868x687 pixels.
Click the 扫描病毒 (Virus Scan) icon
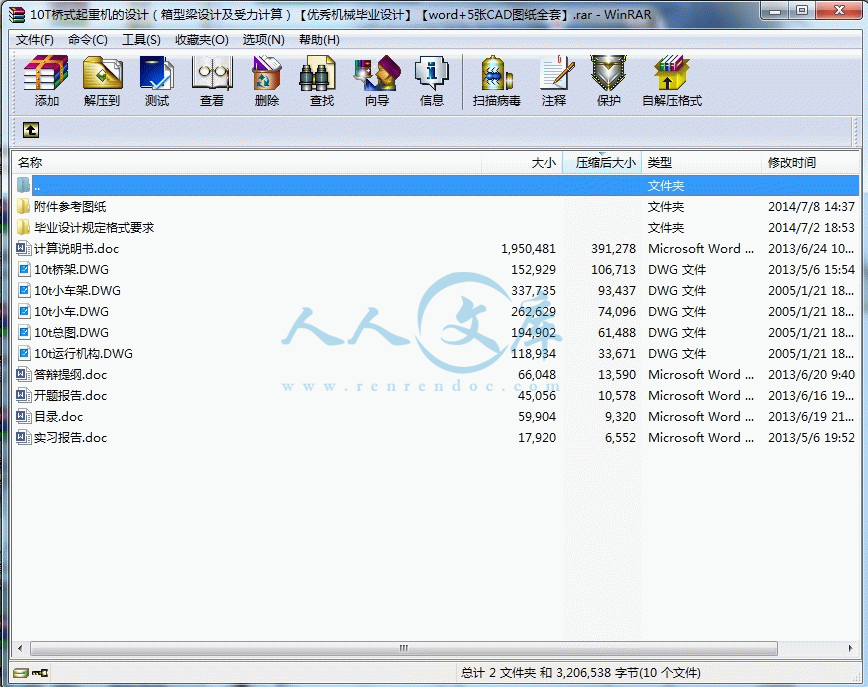point(497,73)
